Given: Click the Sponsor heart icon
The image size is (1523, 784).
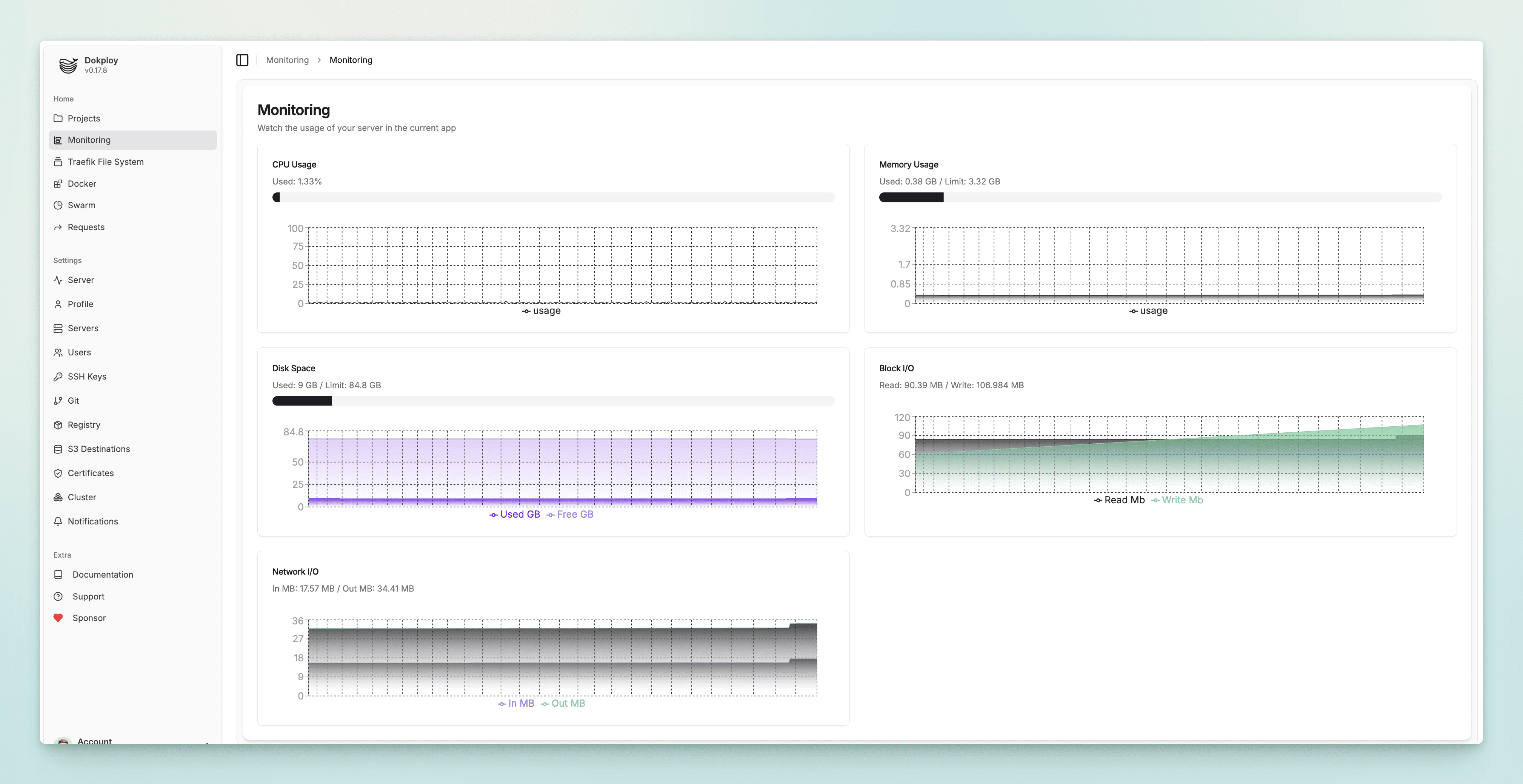Looking at the screenshot, I should 58,618.
